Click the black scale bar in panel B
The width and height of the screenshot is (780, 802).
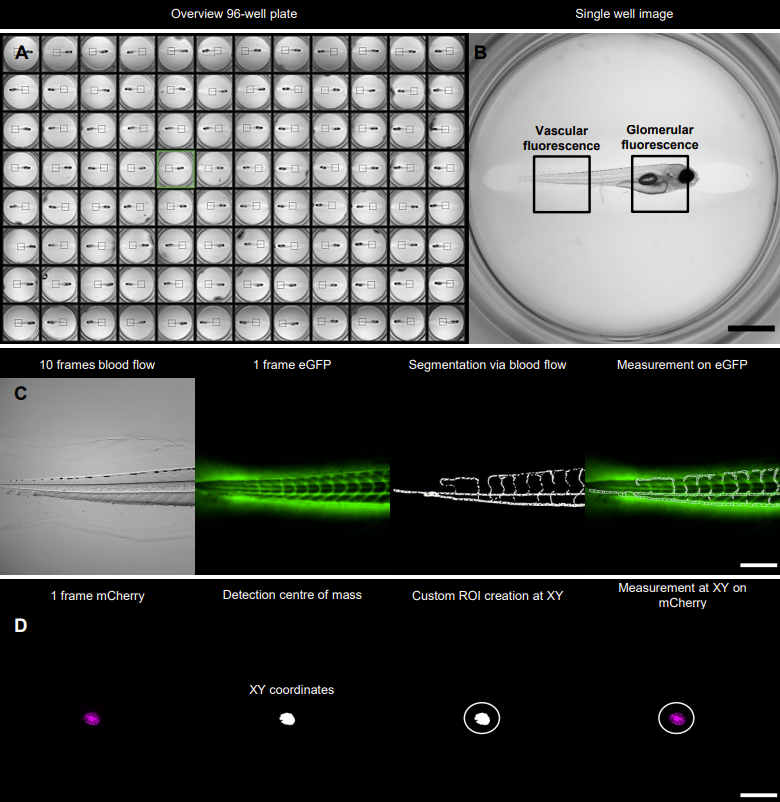pos(751,328)
